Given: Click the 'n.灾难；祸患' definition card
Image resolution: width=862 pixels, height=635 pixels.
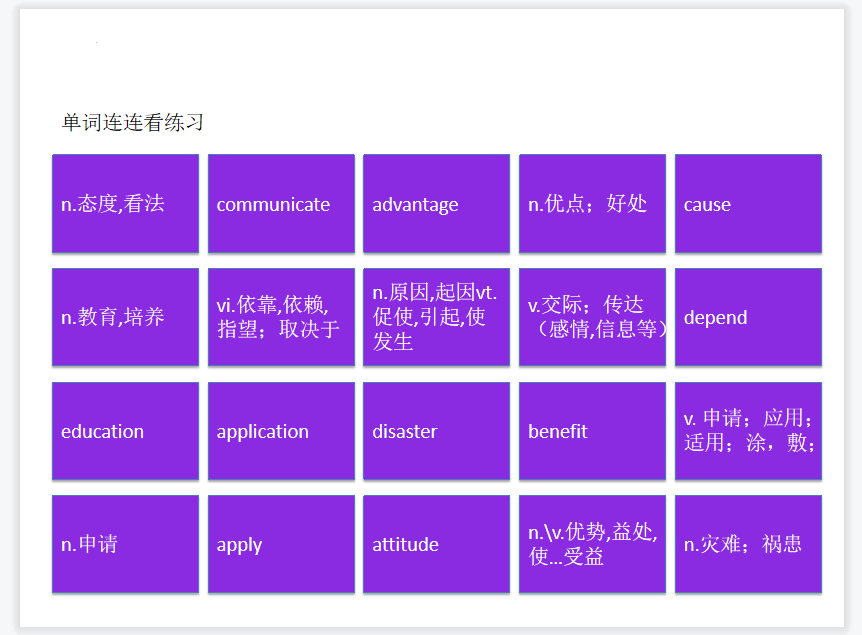Looking at the screenshot, I should [748, 544].
